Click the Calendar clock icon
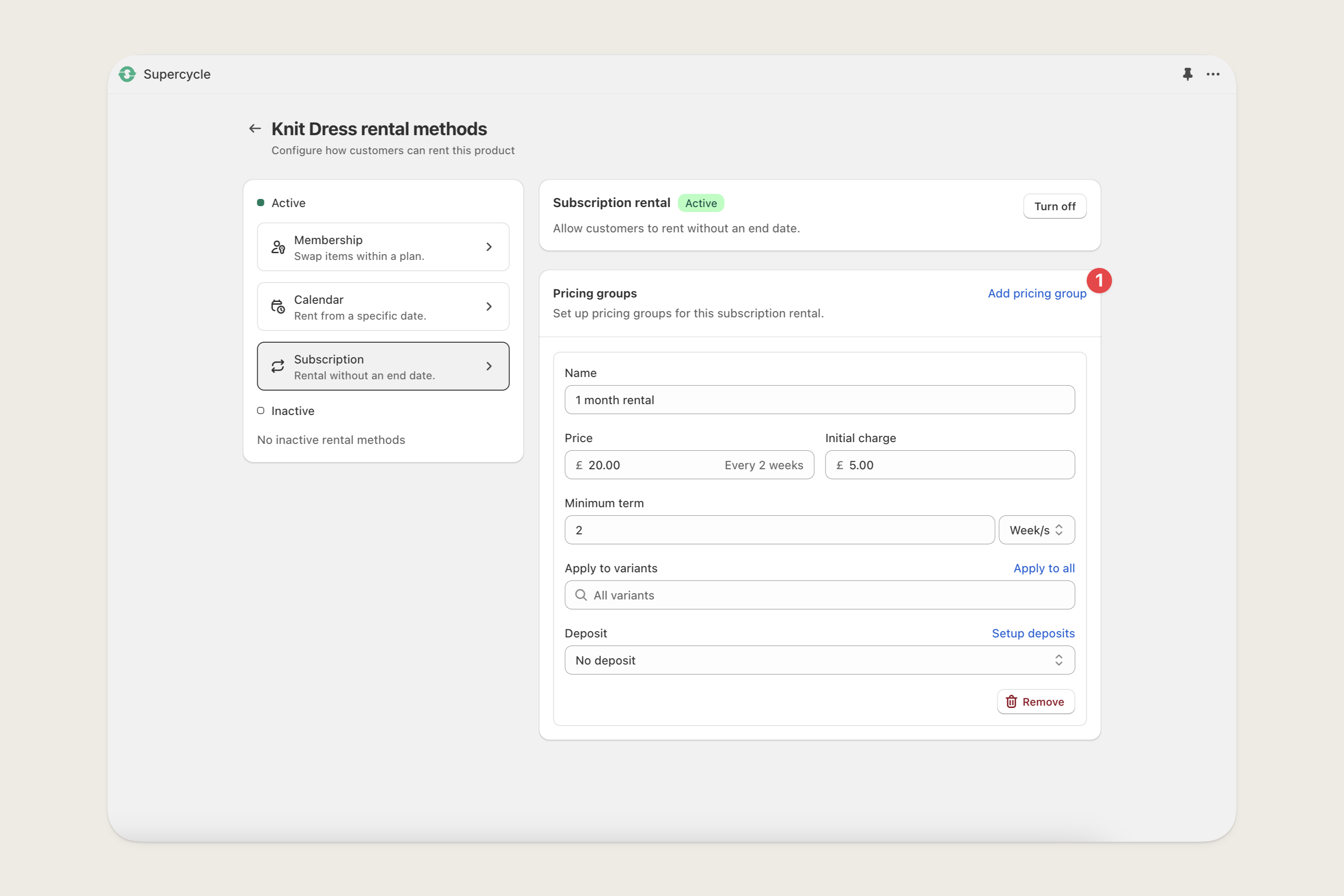 pos(278,307)
